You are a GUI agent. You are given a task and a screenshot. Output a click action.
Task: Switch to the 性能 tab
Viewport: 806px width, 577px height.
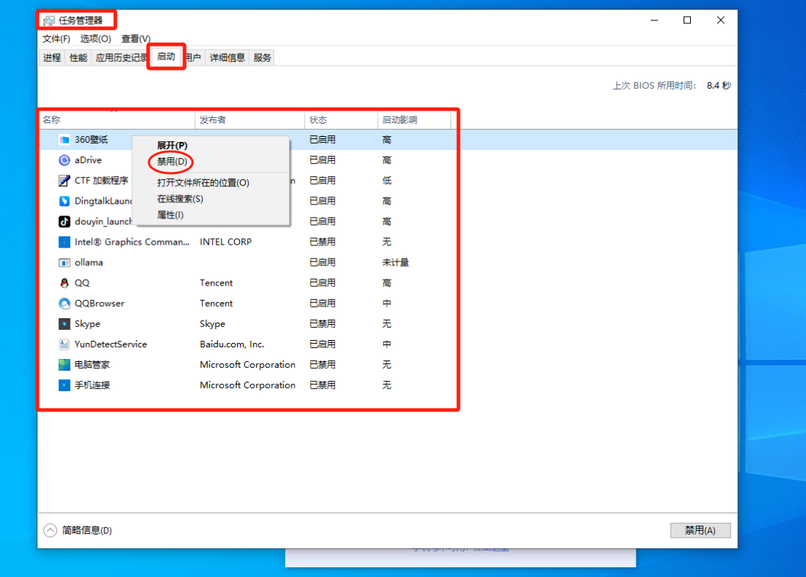pyautogui.click(x=78, y=58)
